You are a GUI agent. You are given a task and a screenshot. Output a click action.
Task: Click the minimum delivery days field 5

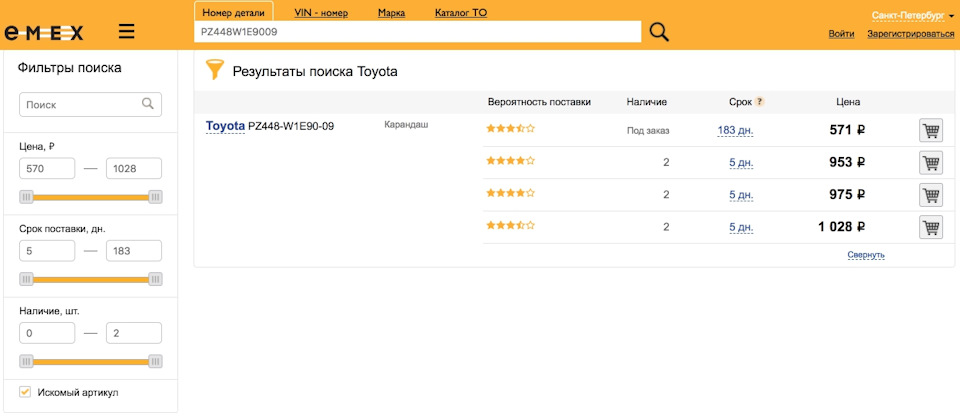[x=47, y=251]
